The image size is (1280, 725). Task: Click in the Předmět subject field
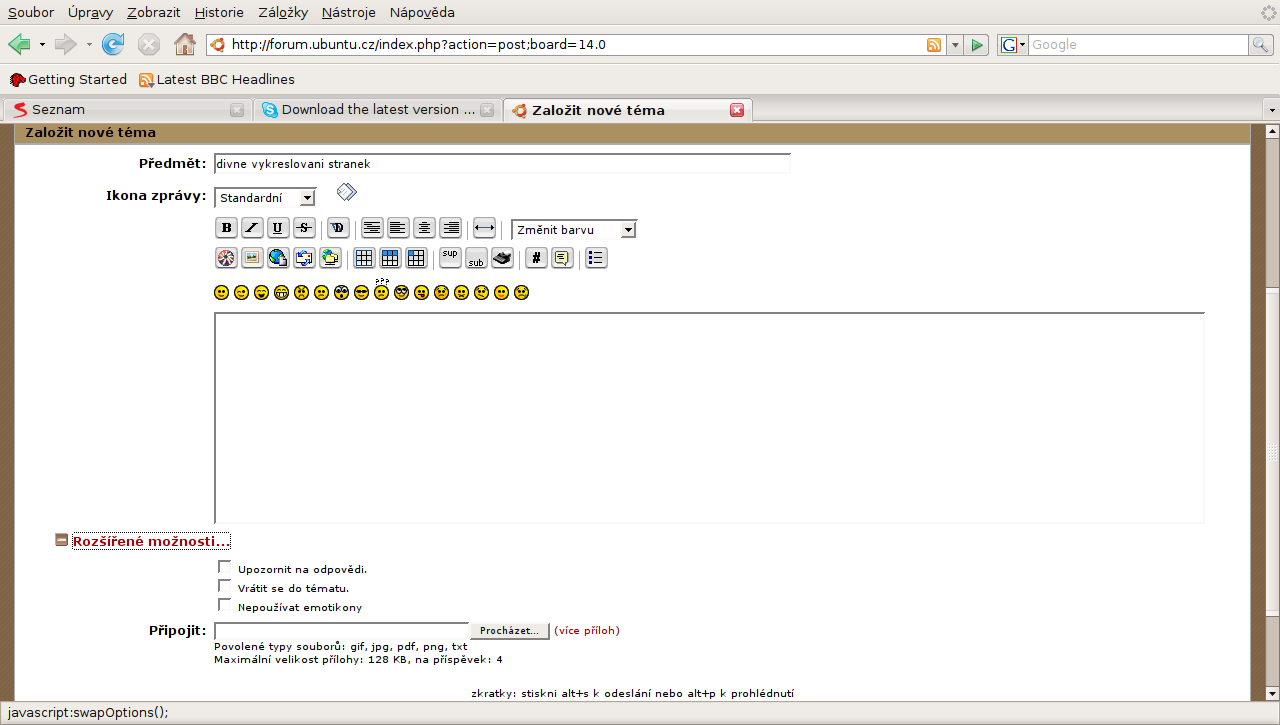click(x=501, y=164)
